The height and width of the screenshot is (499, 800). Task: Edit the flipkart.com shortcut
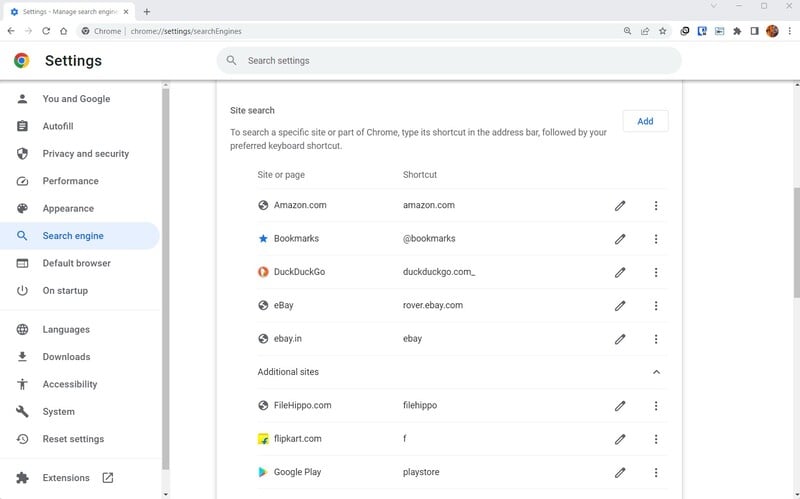(619, 439)
